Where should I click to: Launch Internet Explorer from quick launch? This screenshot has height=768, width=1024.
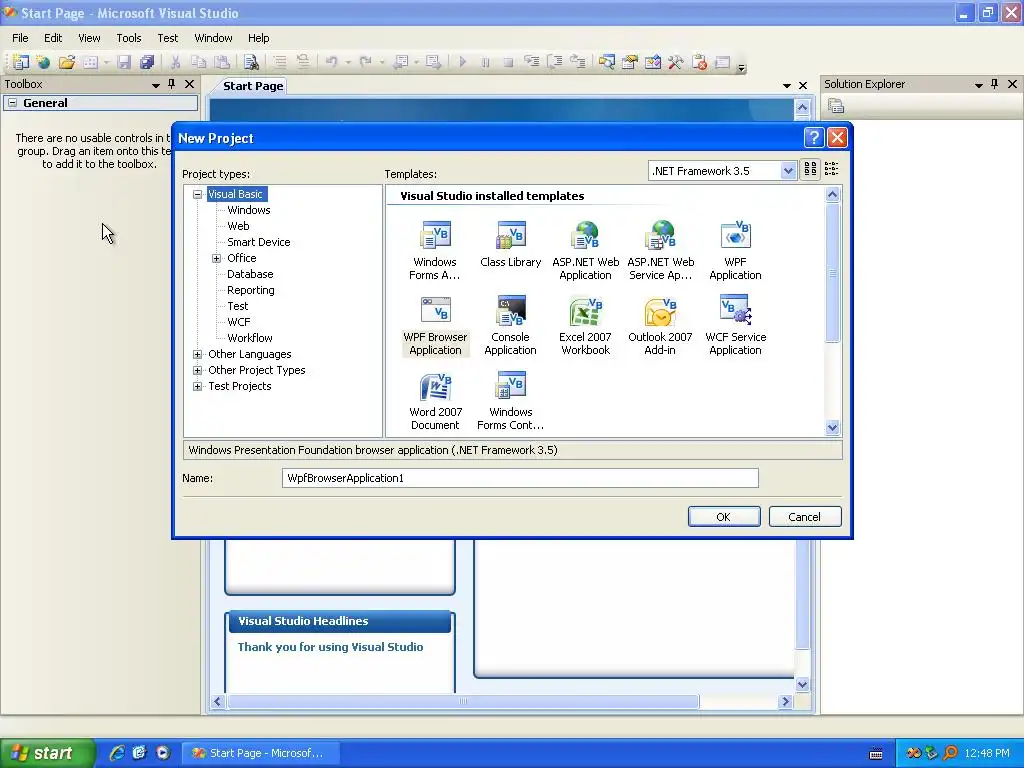tap(116, 753)
